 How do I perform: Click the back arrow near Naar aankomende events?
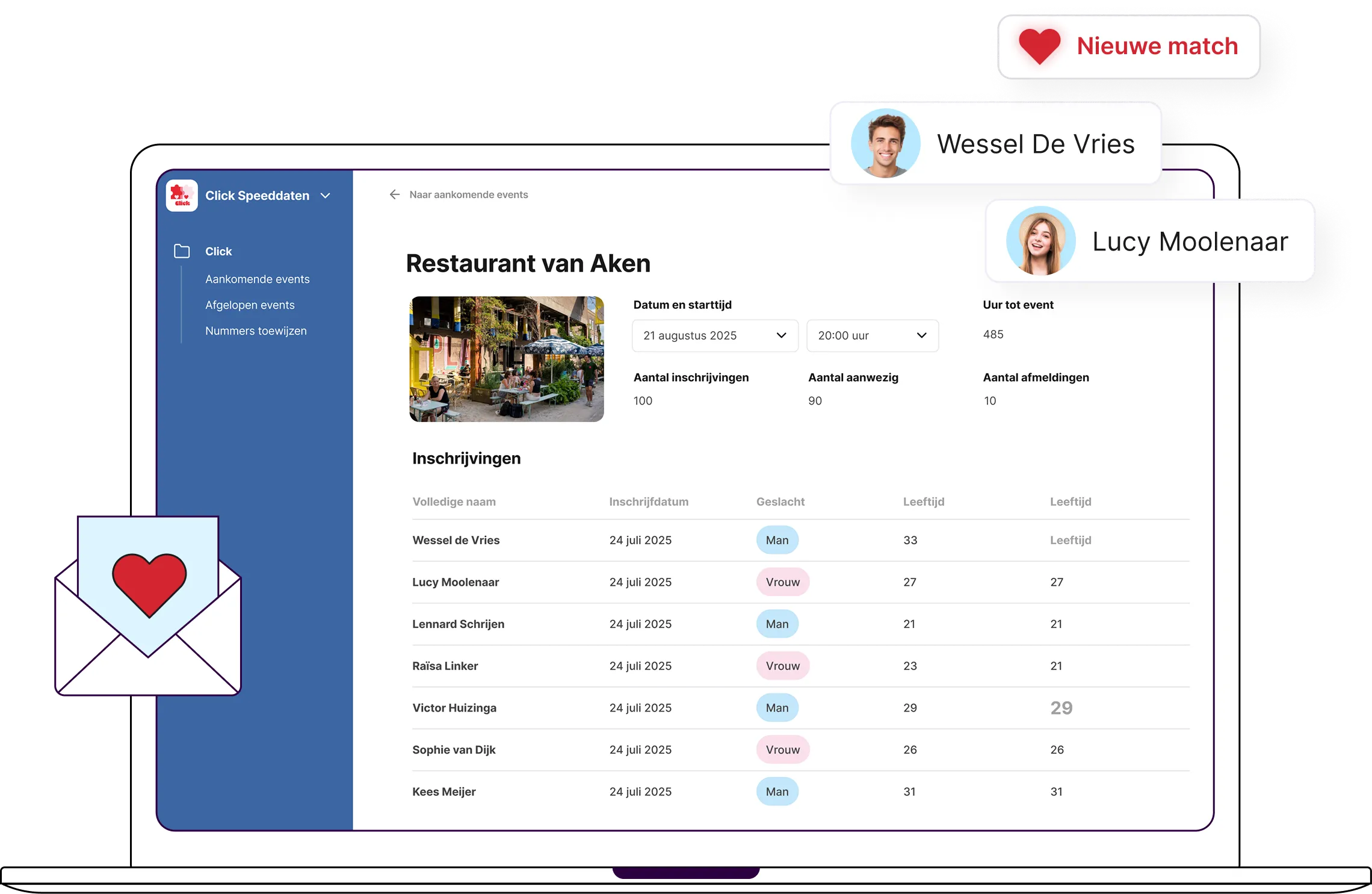click(394, 194)
